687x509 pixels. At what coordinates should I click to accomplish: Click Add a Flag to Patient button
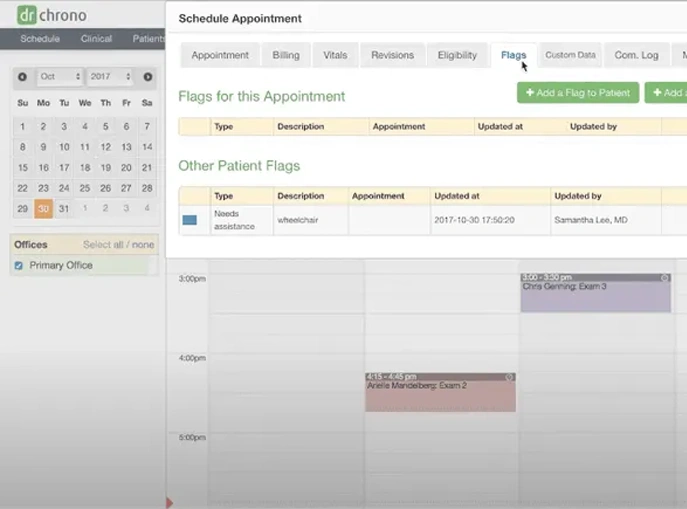coord(578,93)
